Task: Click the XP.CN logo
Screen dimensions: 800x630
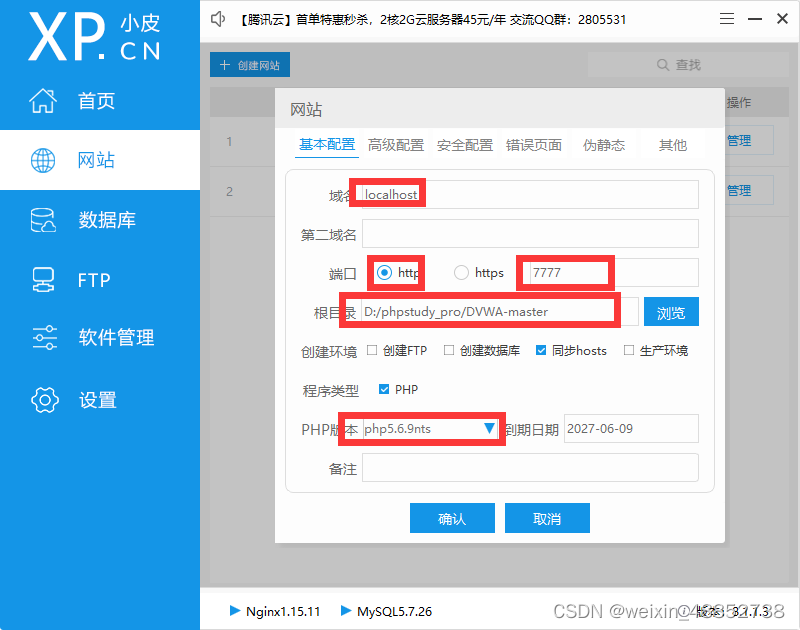Action: 94,37
